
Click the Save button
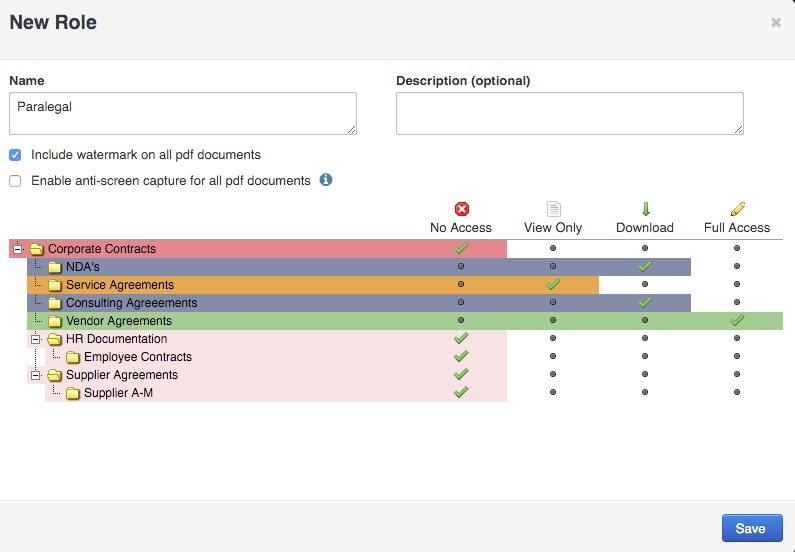click(752, 528)
